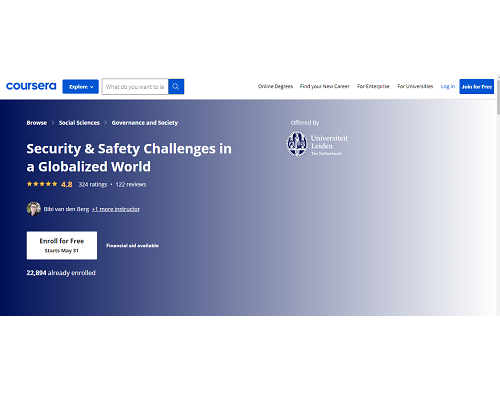Screen dimensions: 500x400
Task: Click the search input field
Action: (x=135, y=87)
